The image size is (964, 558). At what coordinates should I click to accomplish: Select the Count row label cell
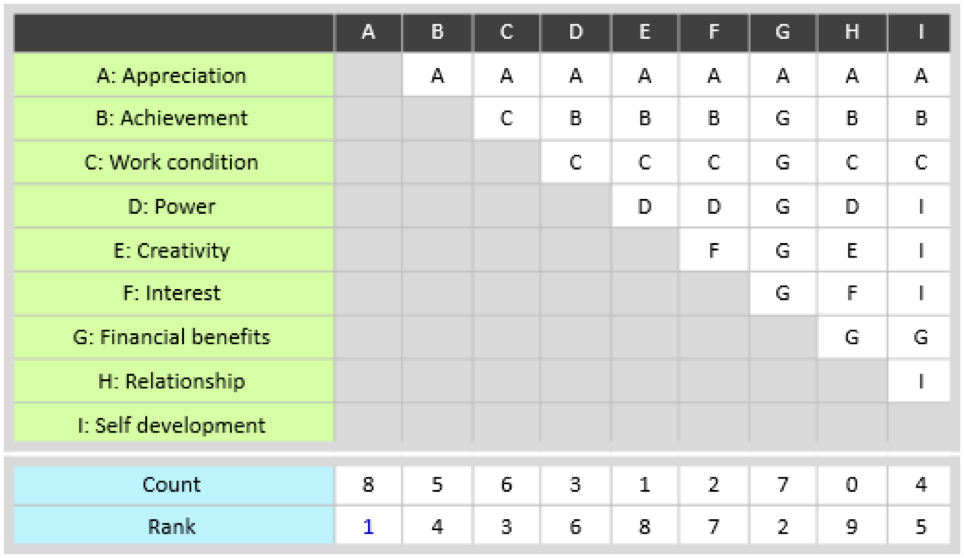(x=173, y=485)
